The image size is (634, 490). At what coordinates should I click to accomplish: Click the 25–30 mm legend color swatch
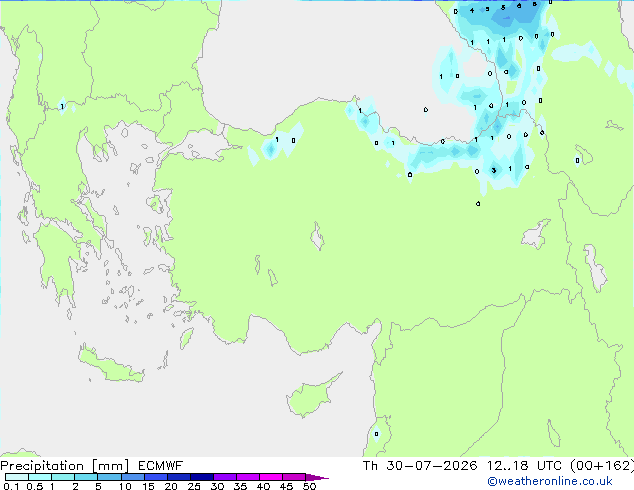click(x=202, y=477)
